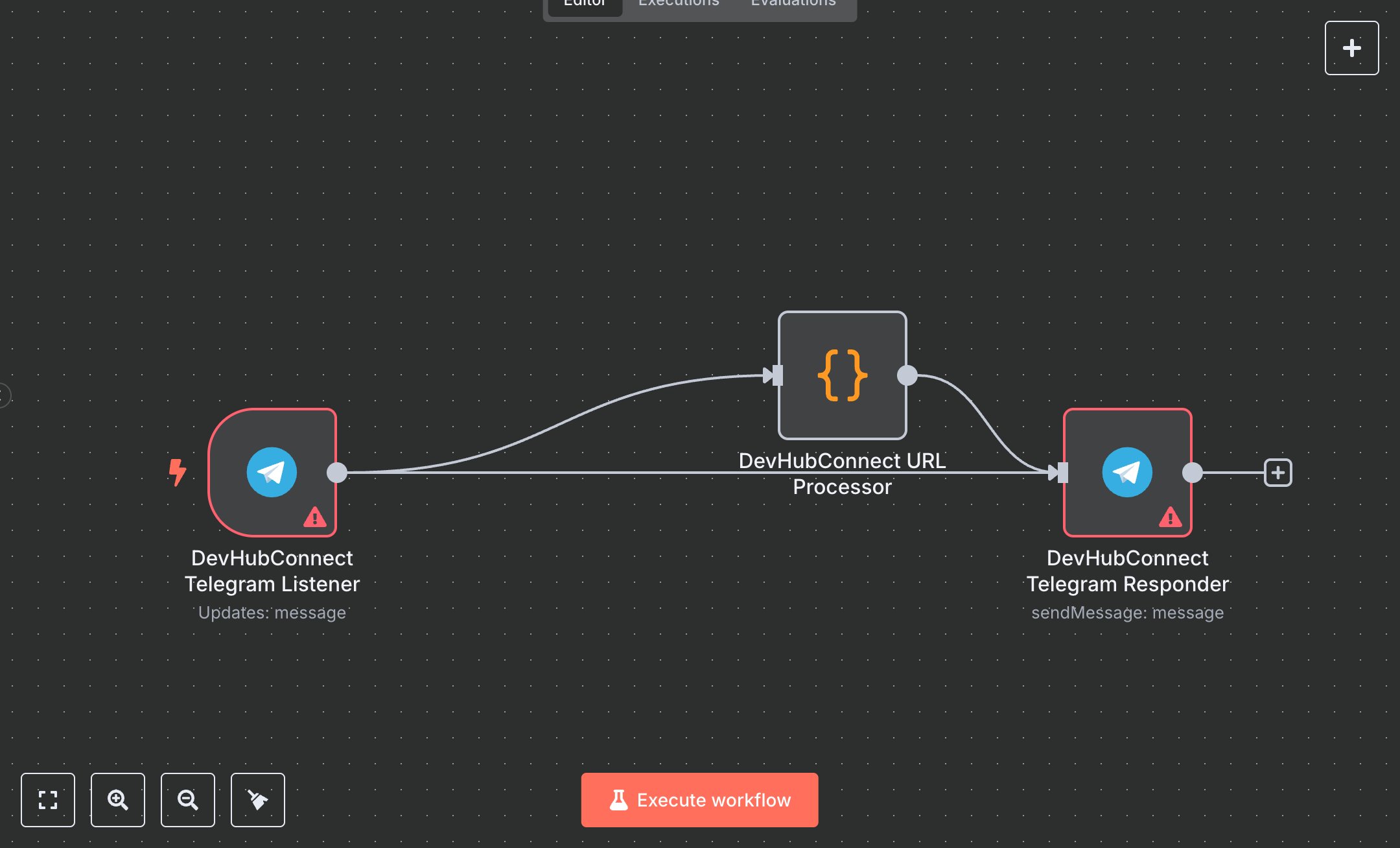
Task: Open the DevHubConnect URL Processor code node
Action: click(841, 374)
